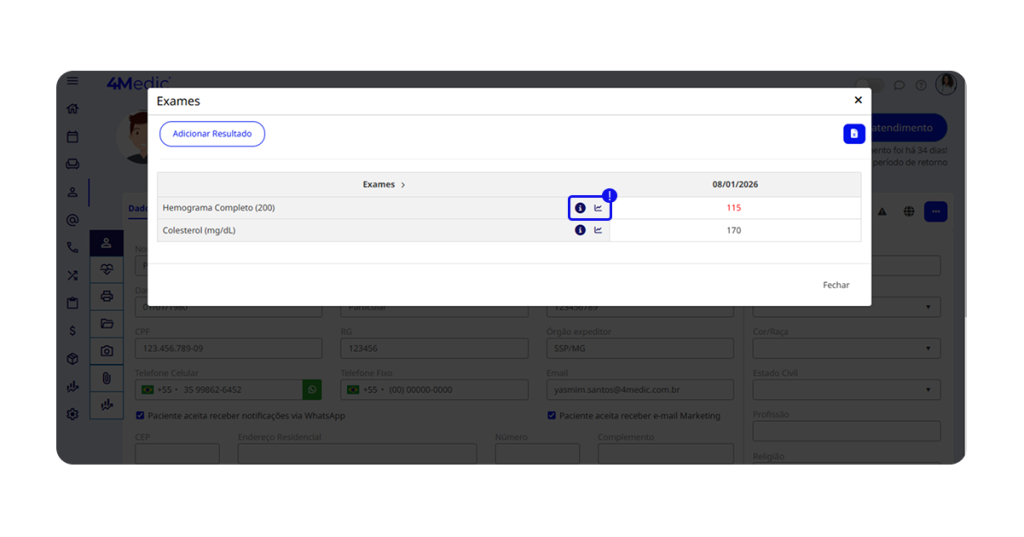
Task: Click the Adicionar Resultado button
Action: tap(212, 134)
